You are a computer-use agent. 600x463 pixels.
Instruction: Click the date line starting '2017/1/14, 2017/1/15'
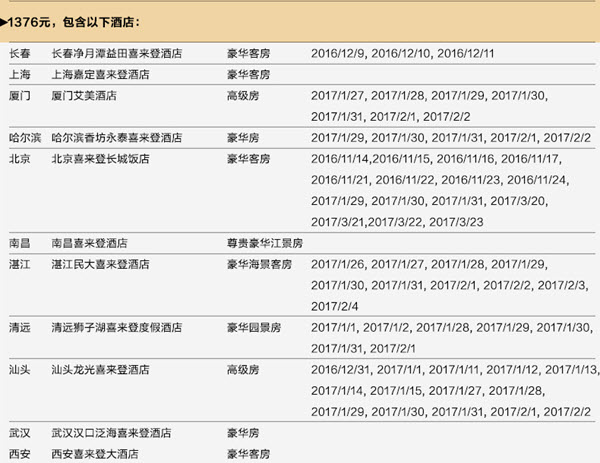pos(428,390)
